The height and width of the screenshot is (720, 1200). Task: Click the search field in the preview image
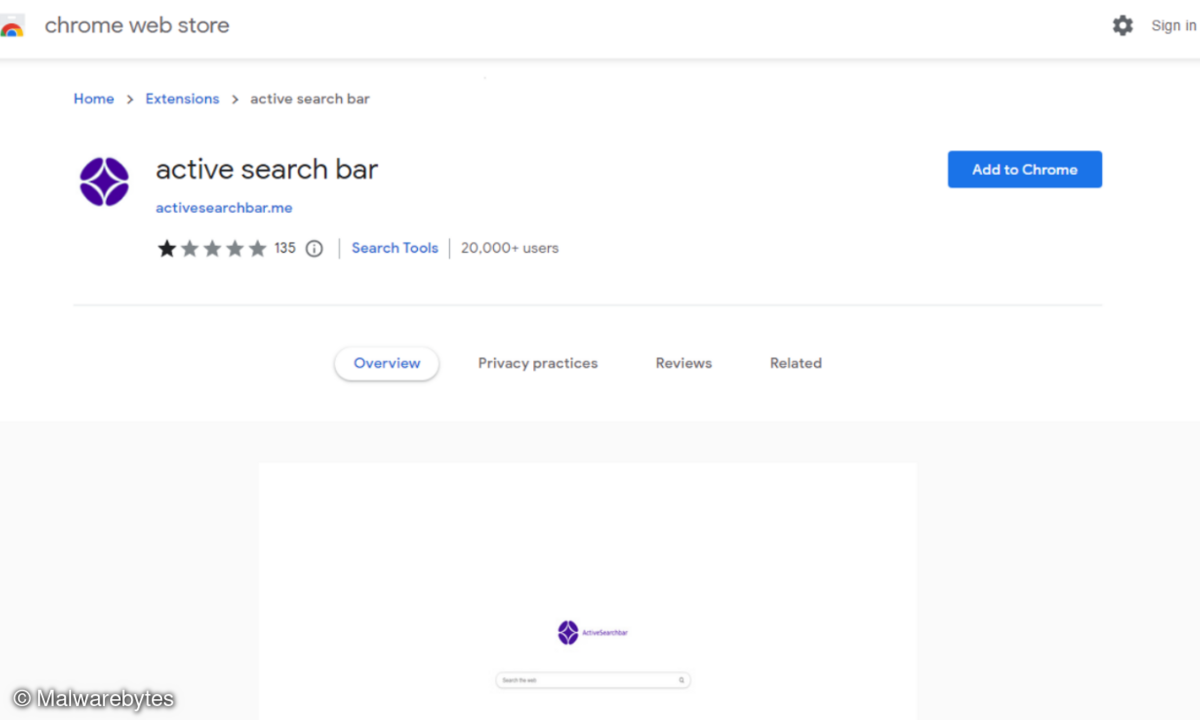(x=593, y=680)
